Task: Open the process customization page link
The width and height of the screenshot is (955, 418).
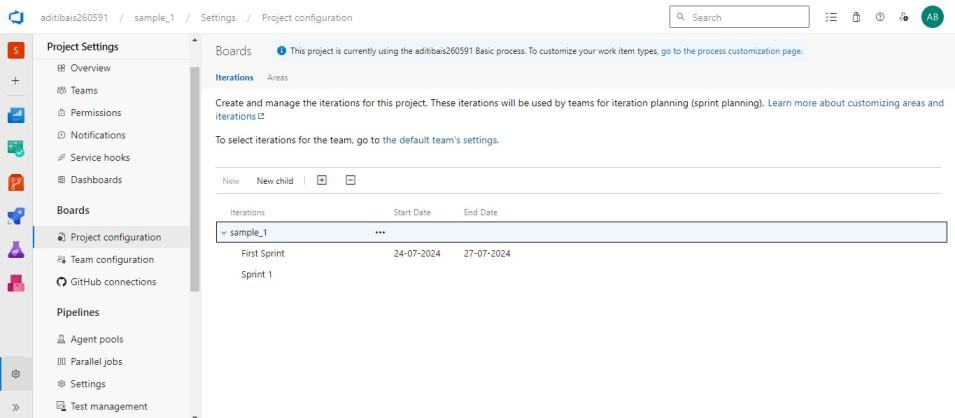Action: click(x=731, y=51)
